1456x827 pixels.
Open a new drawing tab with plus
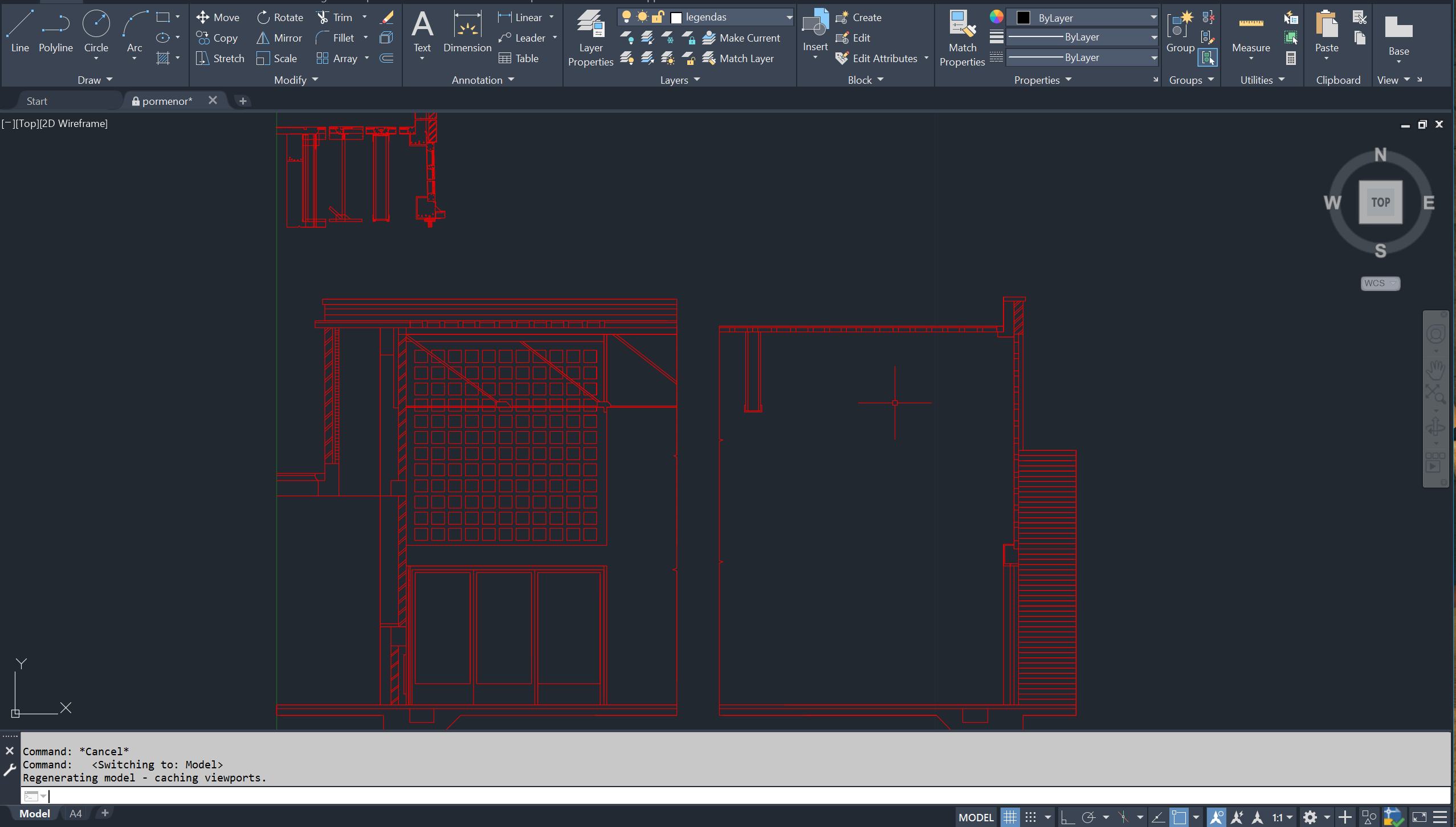click(x=243, y=101)
